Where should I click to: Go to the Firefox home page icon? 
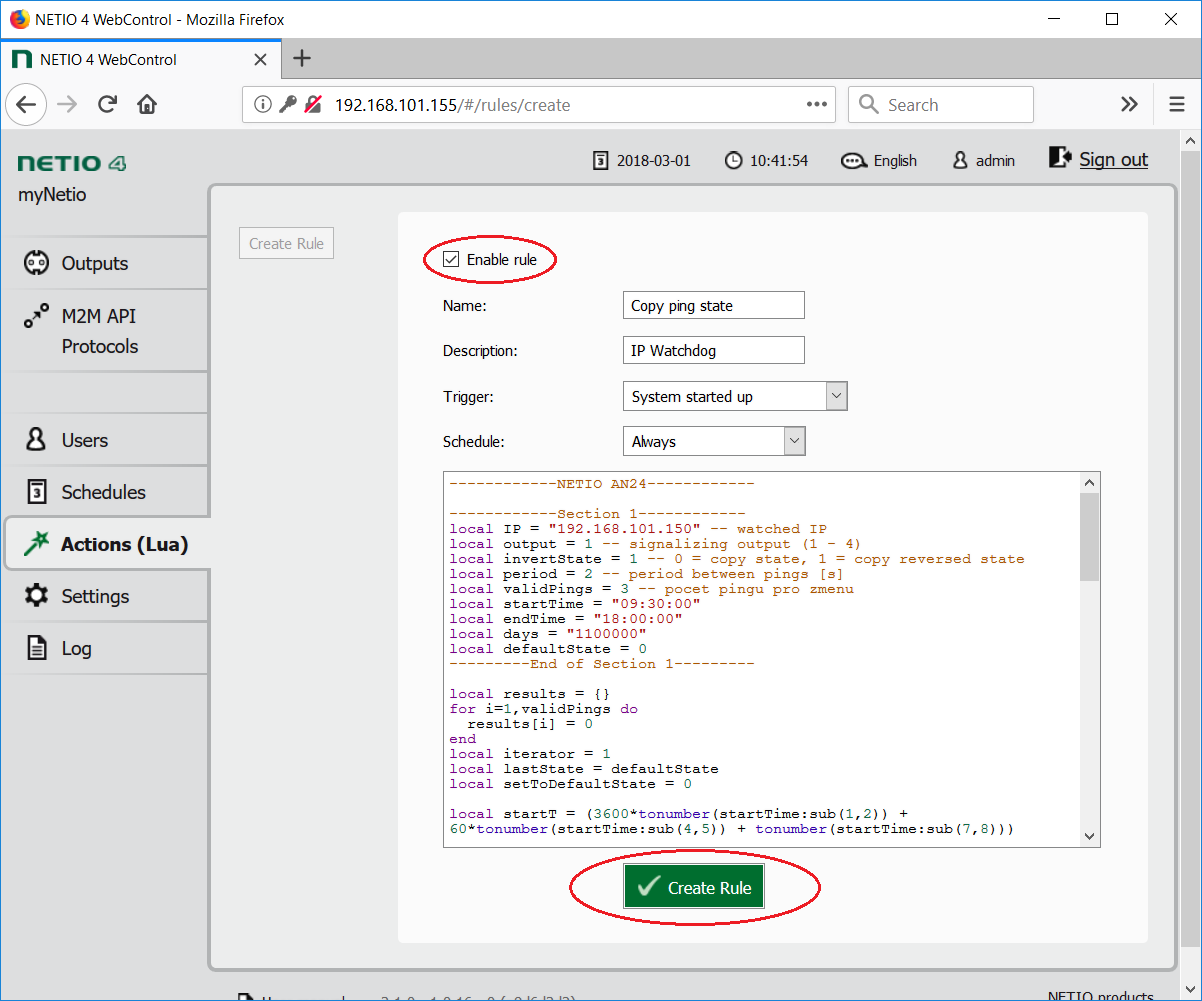tap(147, 105)
